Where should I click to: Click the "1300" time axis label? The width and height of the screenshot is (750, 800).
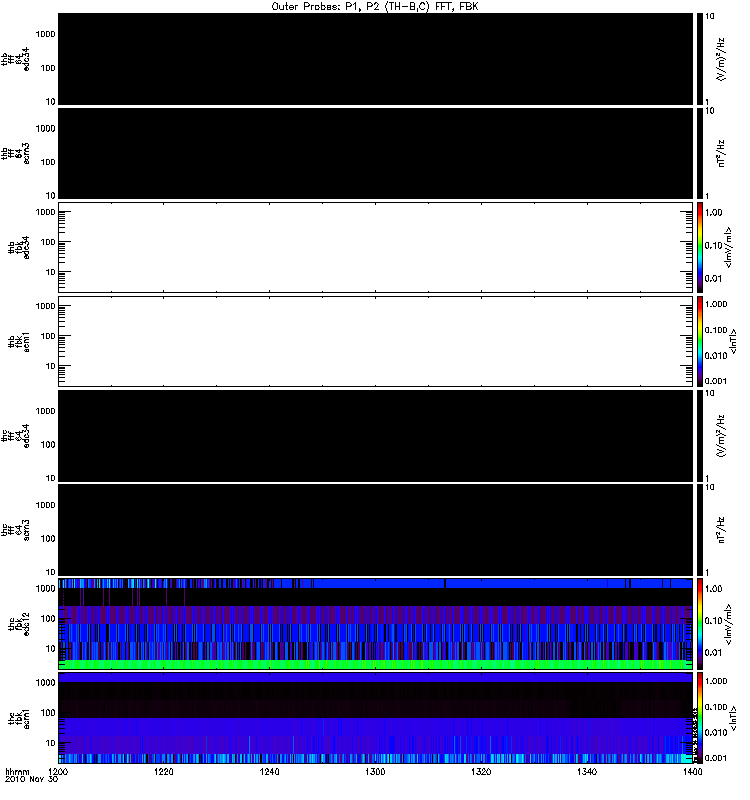(x=375, y=771)
